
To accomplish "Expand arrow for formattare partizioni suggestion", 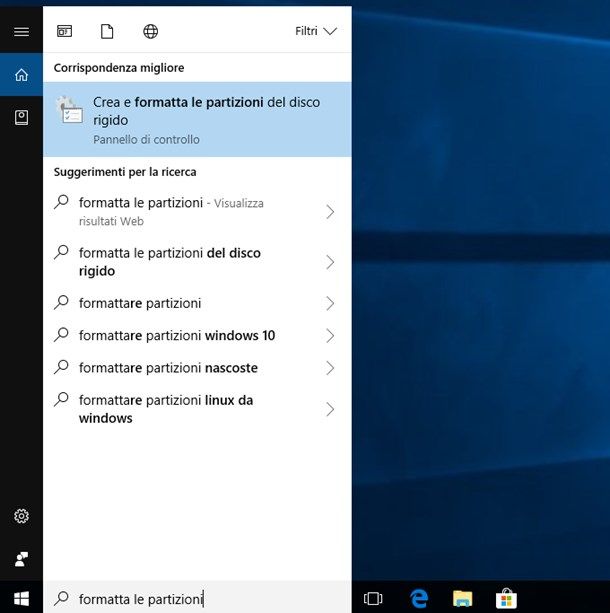I will [x=330, y=303].
